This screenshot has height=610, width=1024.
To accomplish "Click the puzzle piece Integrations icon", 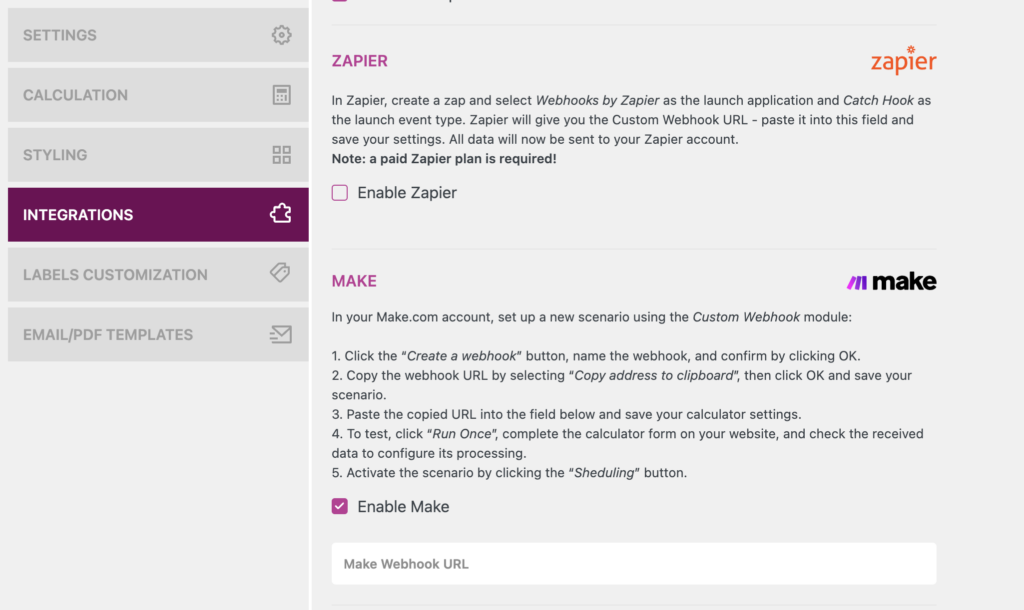I will coord(281,214).
